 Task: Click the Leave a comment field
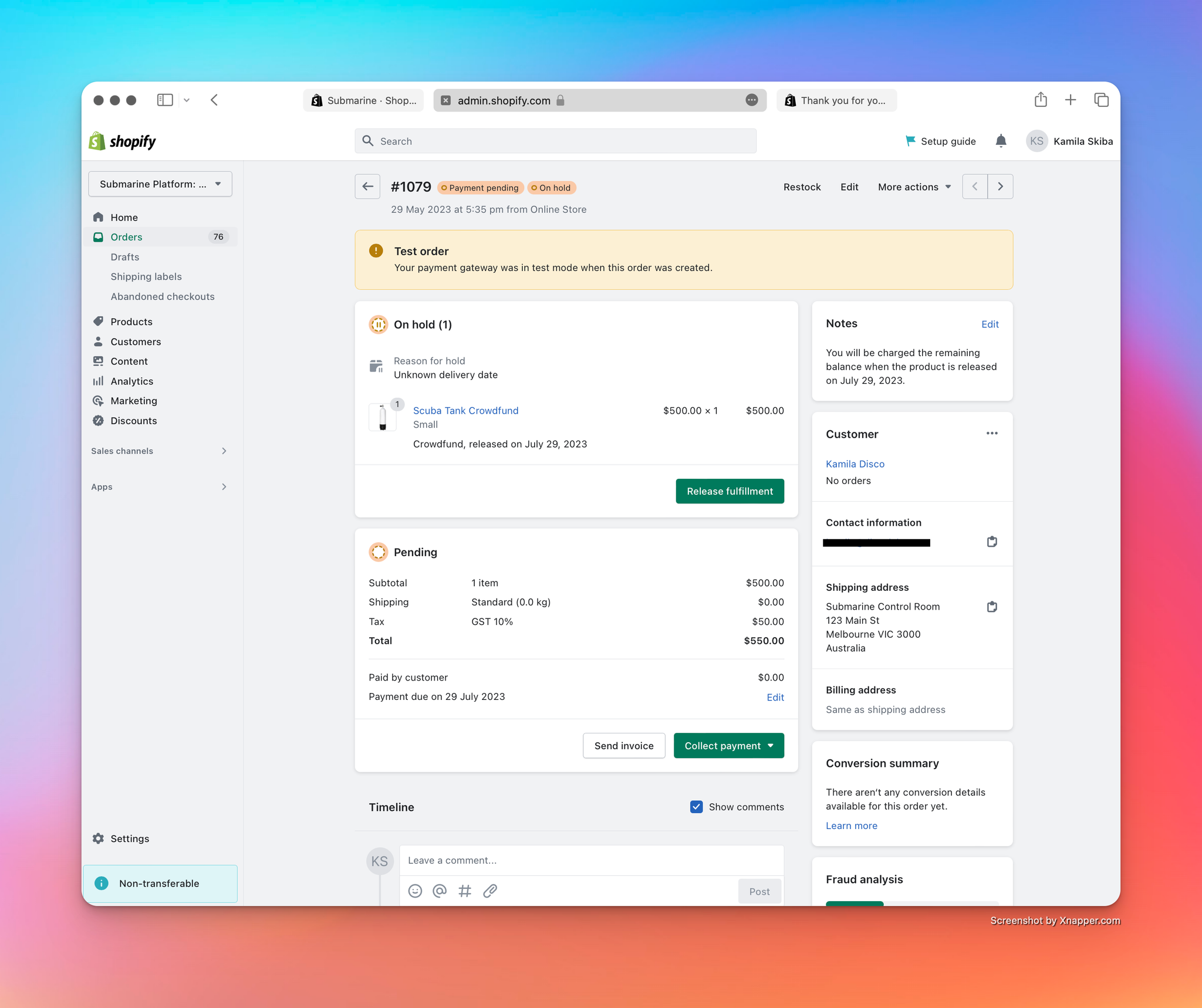[x=592, y=861]
